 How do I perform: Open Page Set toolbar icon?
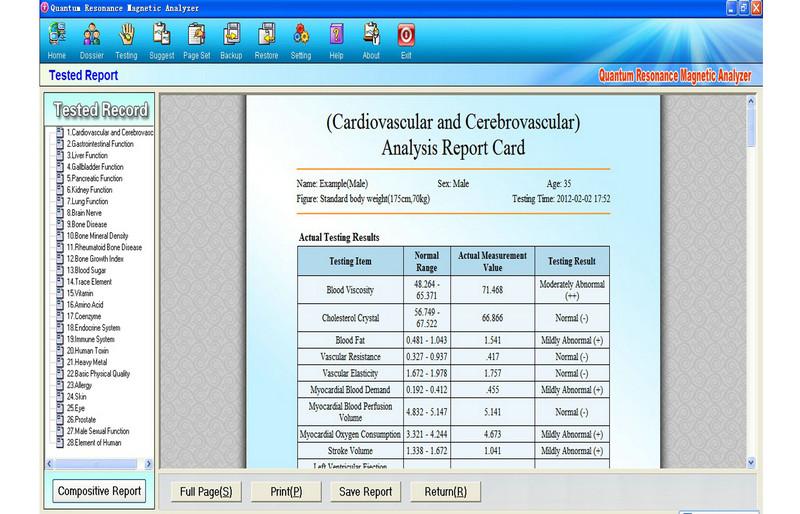point(196,41)
